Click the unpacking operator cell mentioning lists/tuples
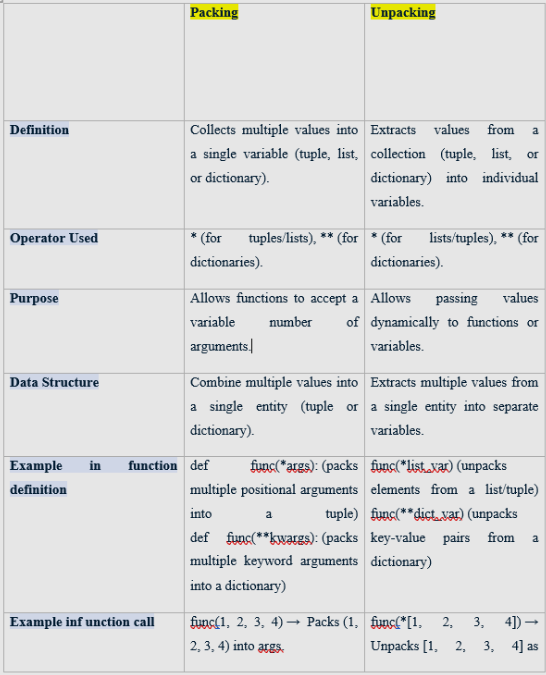Screen dimensions: 546x675 coord(454,250)
